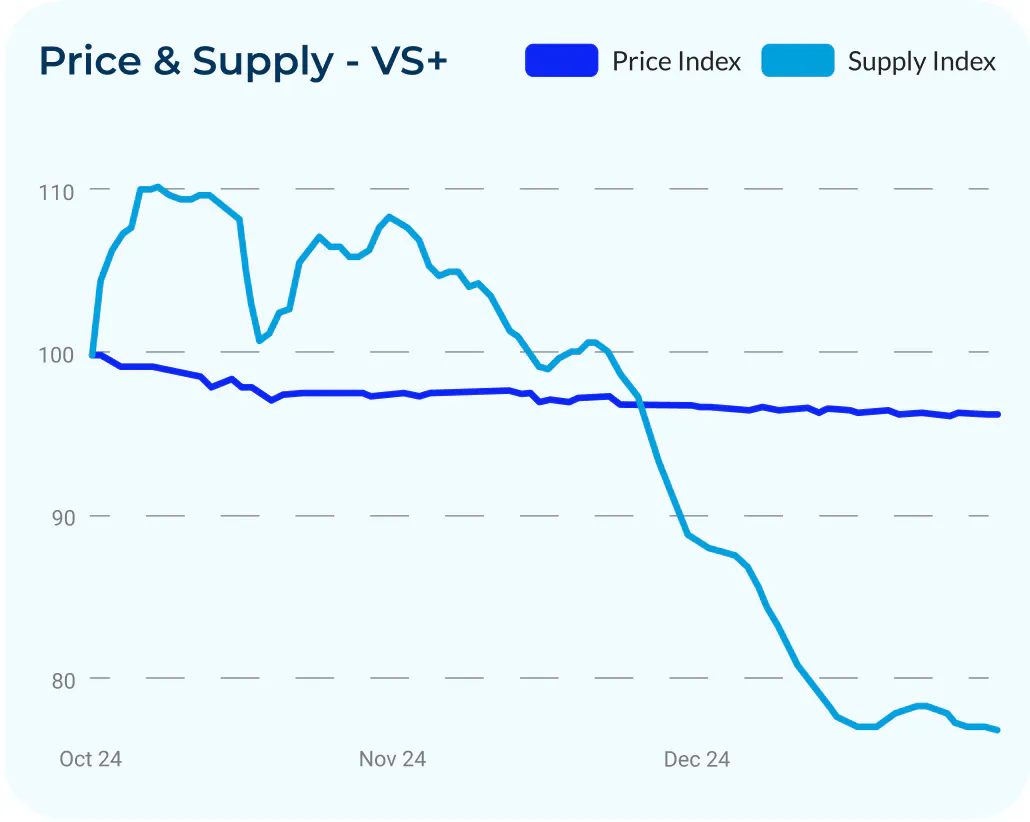Click the supply line's right end point
This screenshot has width=1030, height=822.
(997, 729)
